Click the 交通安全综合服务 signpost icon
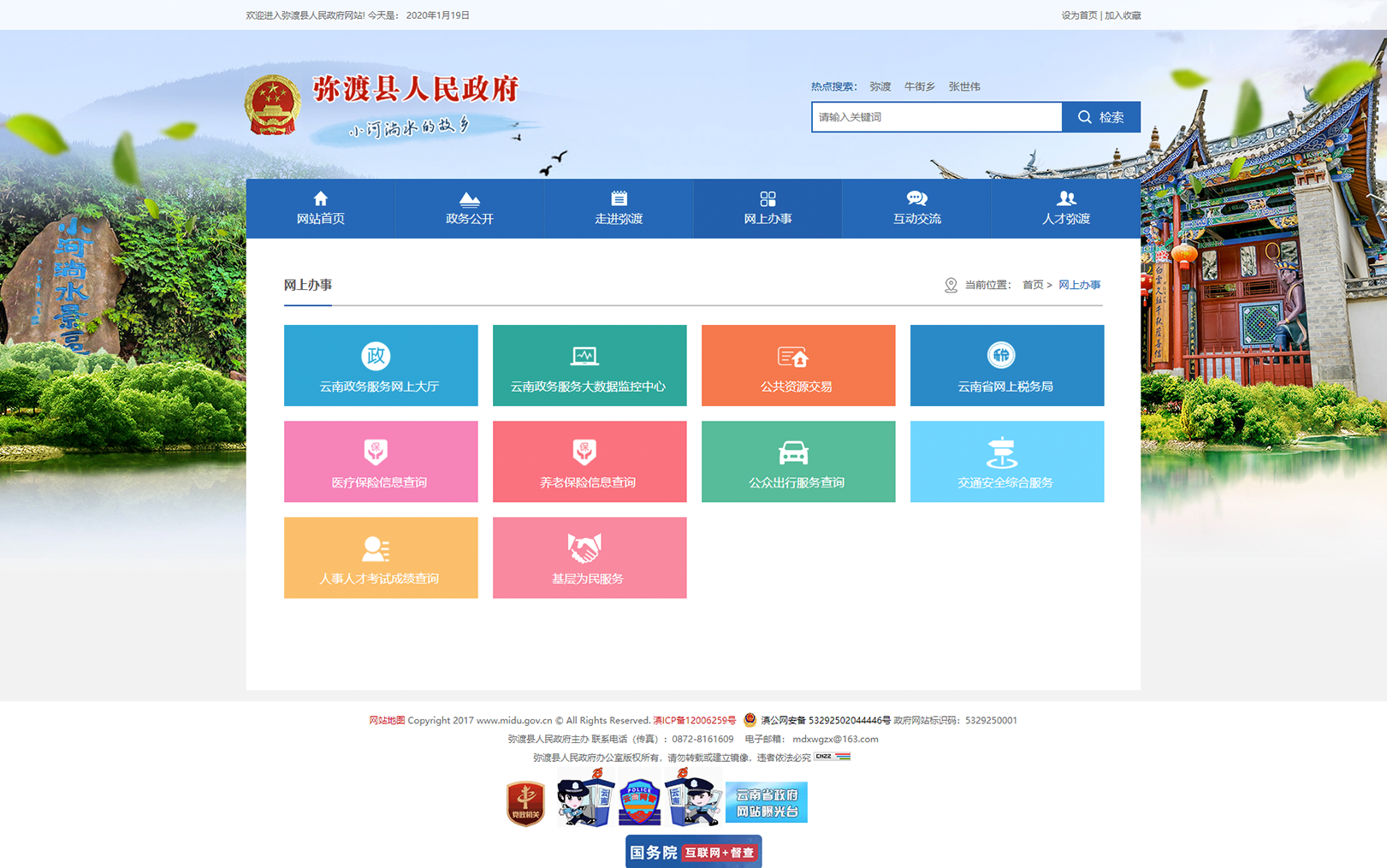The height and width of the screenshot is (868, 1387). pyautogui.click(x=1000, y=452)
